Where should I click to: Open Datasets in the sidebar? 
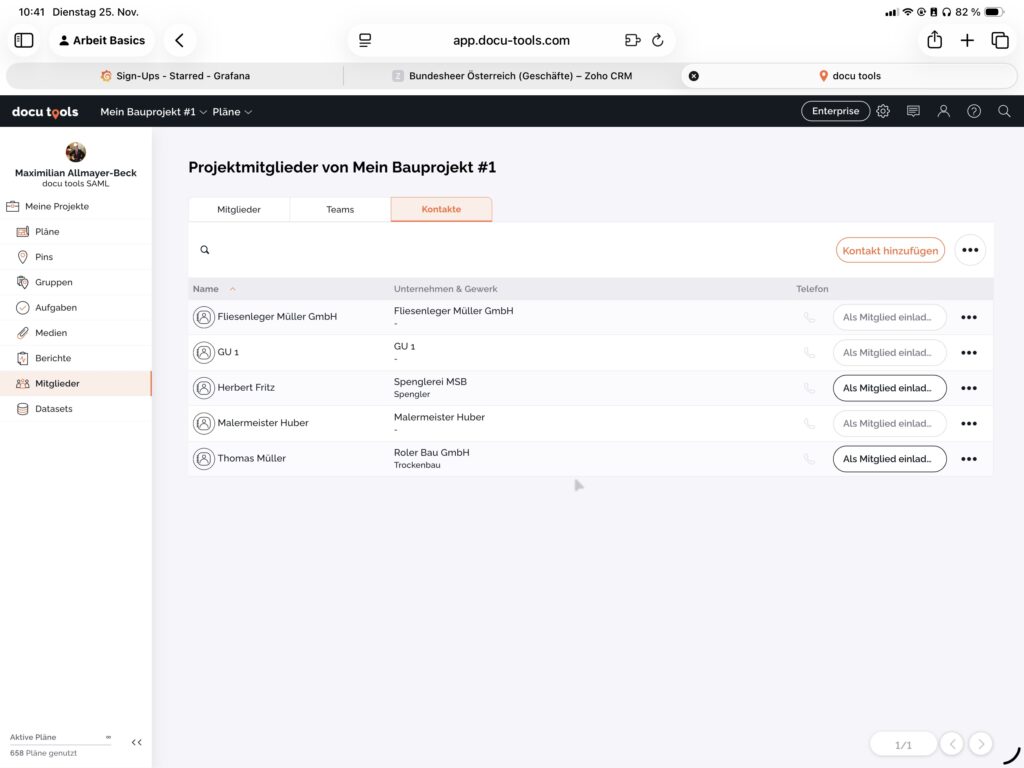[x=54, y=409]
